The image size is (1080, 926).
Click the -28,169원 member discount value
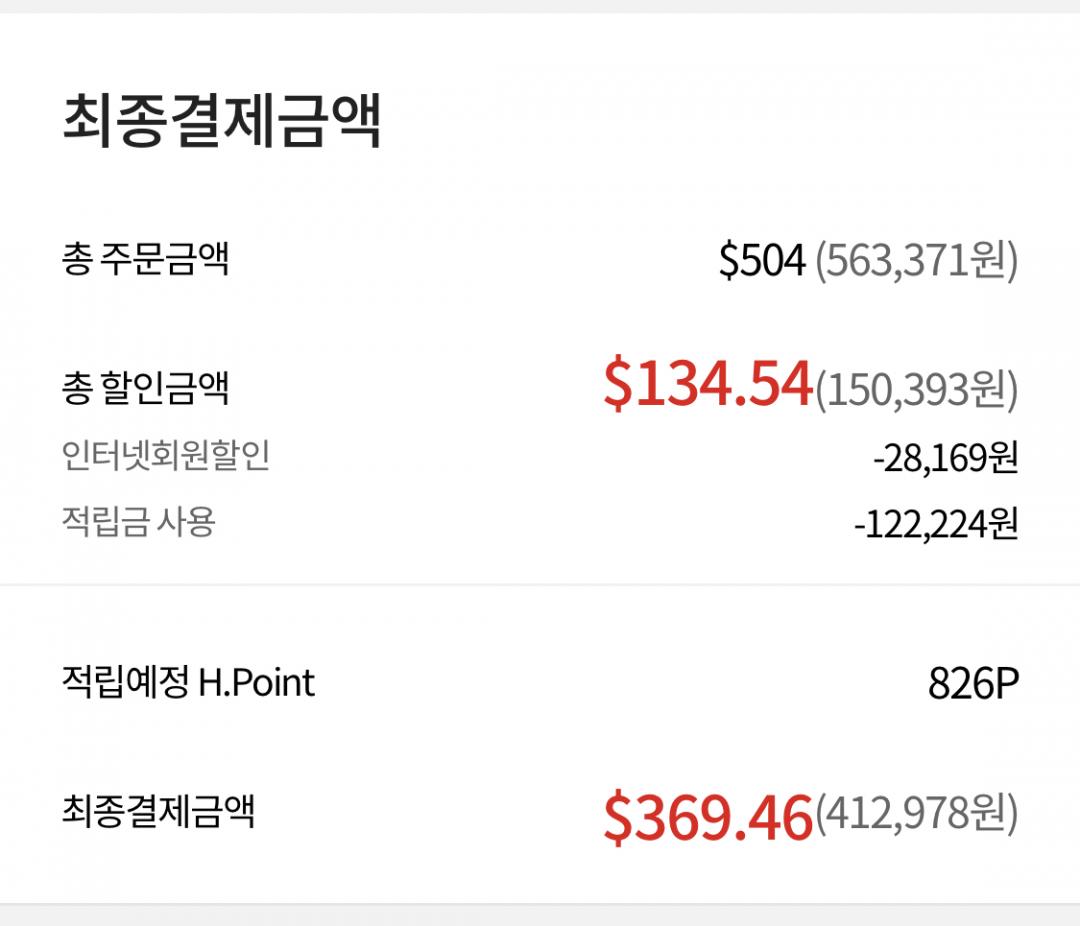tap(945, 458)
